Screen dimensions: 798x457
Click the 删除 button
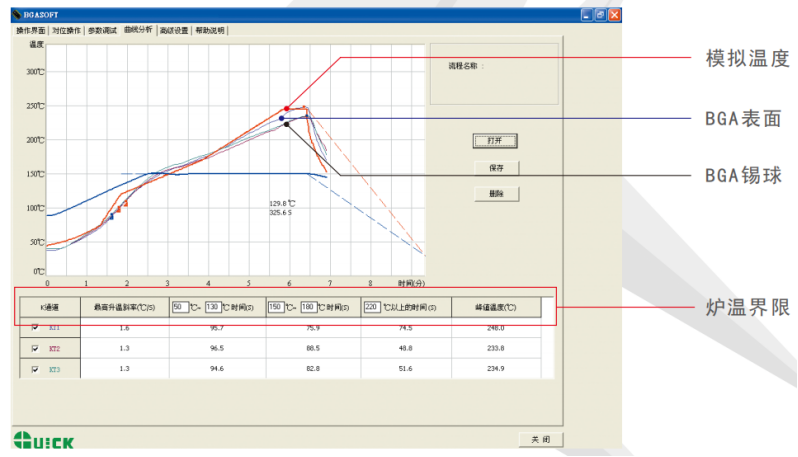pos(496,193)
